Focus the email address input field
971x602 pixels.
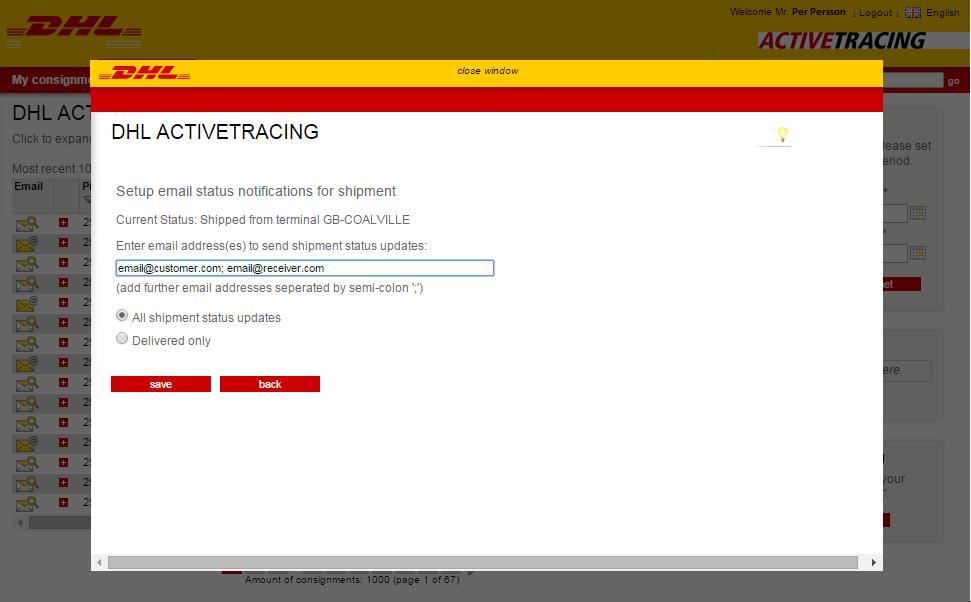pos(305,268)
